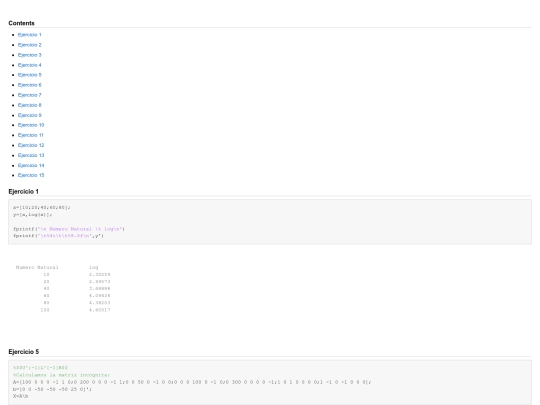This screenshot has height=405, width=540.
Task: Open the Ejercicio 7 contents link
Action: [x=30, y=95]
